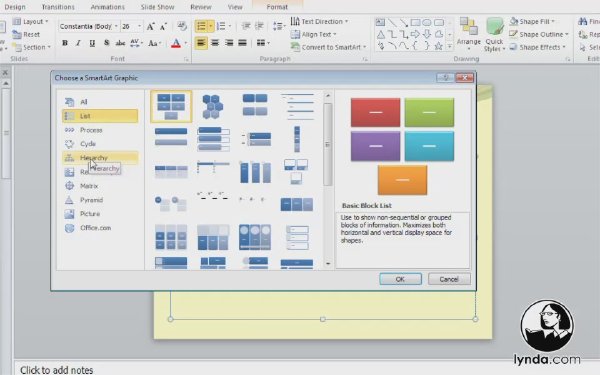Choose the Cycle SmartArt category
Image resolution: width=600 pixels, height=375 pixels.
[100, 144]
